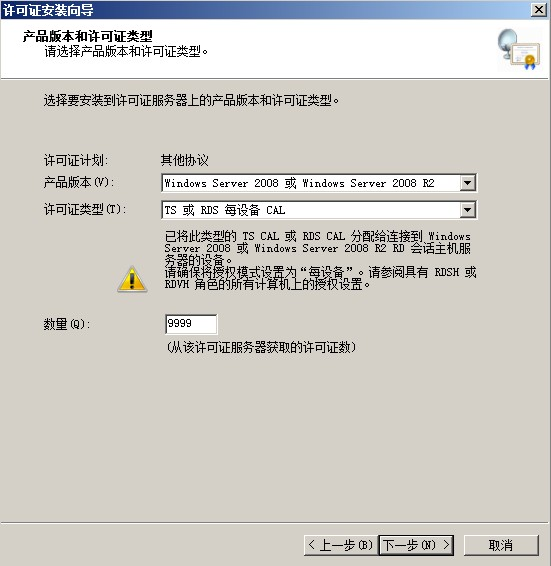Cancel the wizard with 取消
The height and width of the screenshot is (566, 551).
click(x=501, y=545)
